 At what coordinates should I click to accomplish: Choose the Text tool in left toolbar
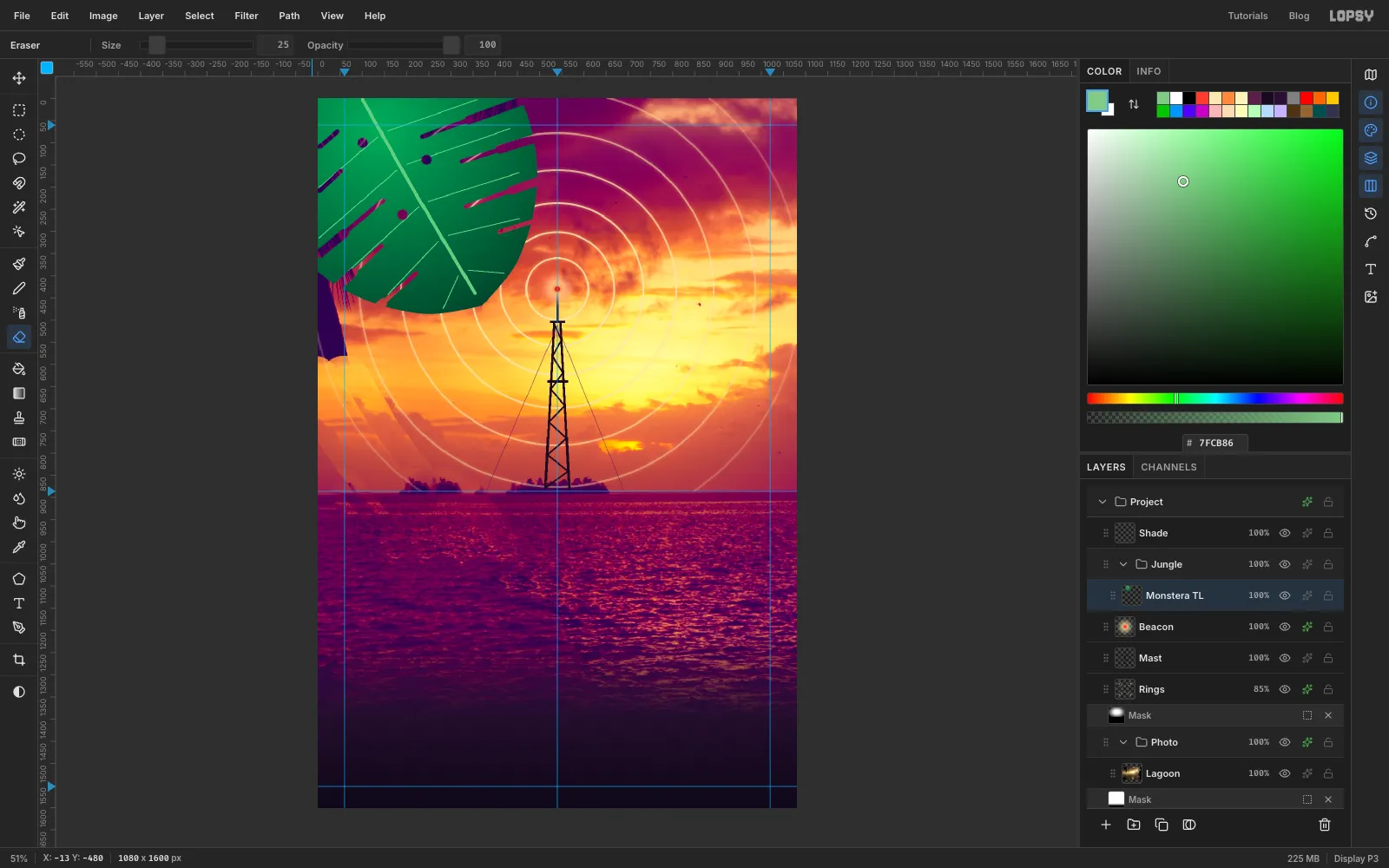pyautogui.click(x=19, y=603)
